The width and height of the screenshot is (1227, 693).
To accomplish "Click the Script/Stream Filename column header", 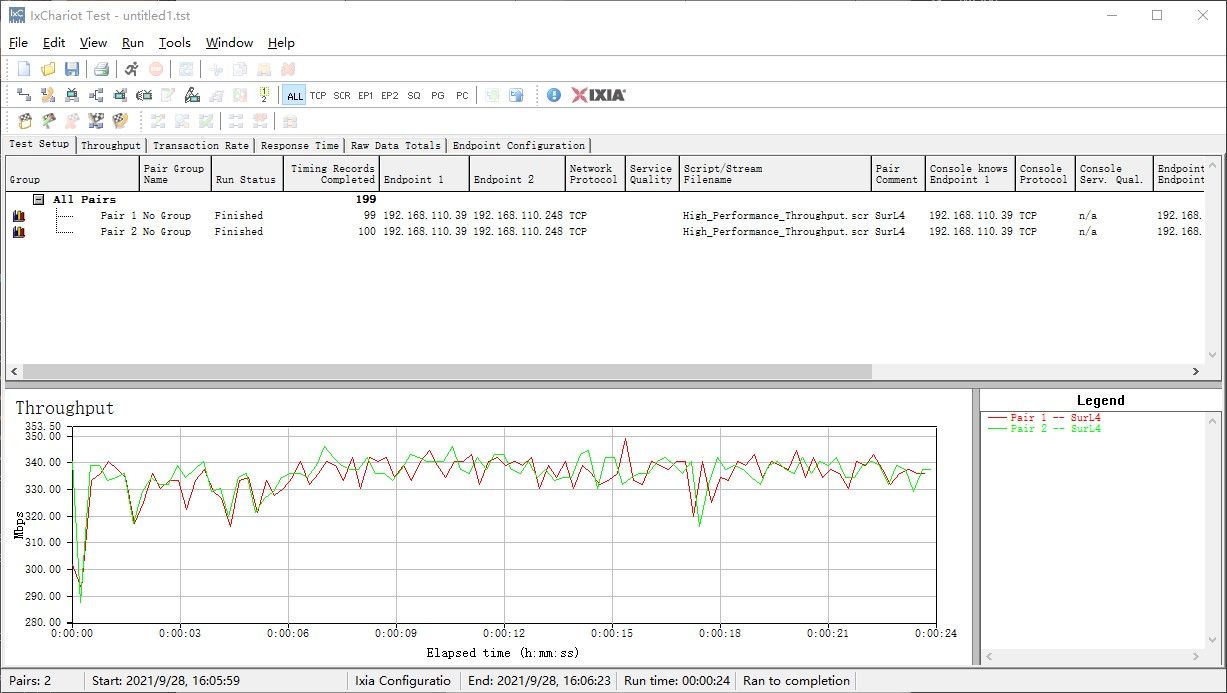I will pos(775,174).
